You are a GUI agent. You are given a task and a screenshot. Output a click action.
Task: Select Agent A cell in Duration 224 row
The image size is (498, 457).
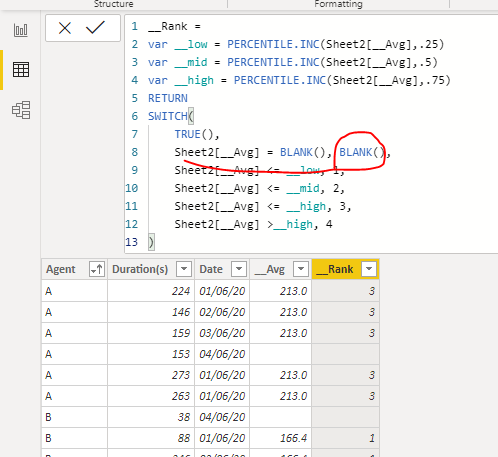(x=74, y=291)
